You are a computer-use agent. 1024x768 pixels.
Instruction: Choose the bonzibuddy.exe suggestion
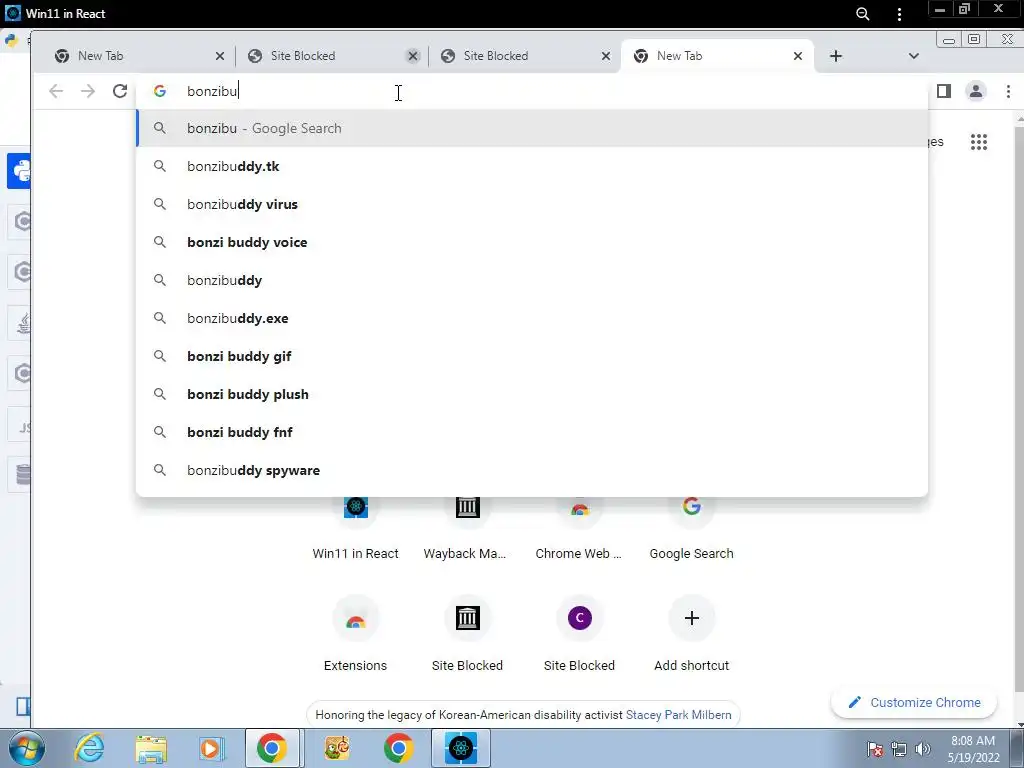click(x=532, y=318)
